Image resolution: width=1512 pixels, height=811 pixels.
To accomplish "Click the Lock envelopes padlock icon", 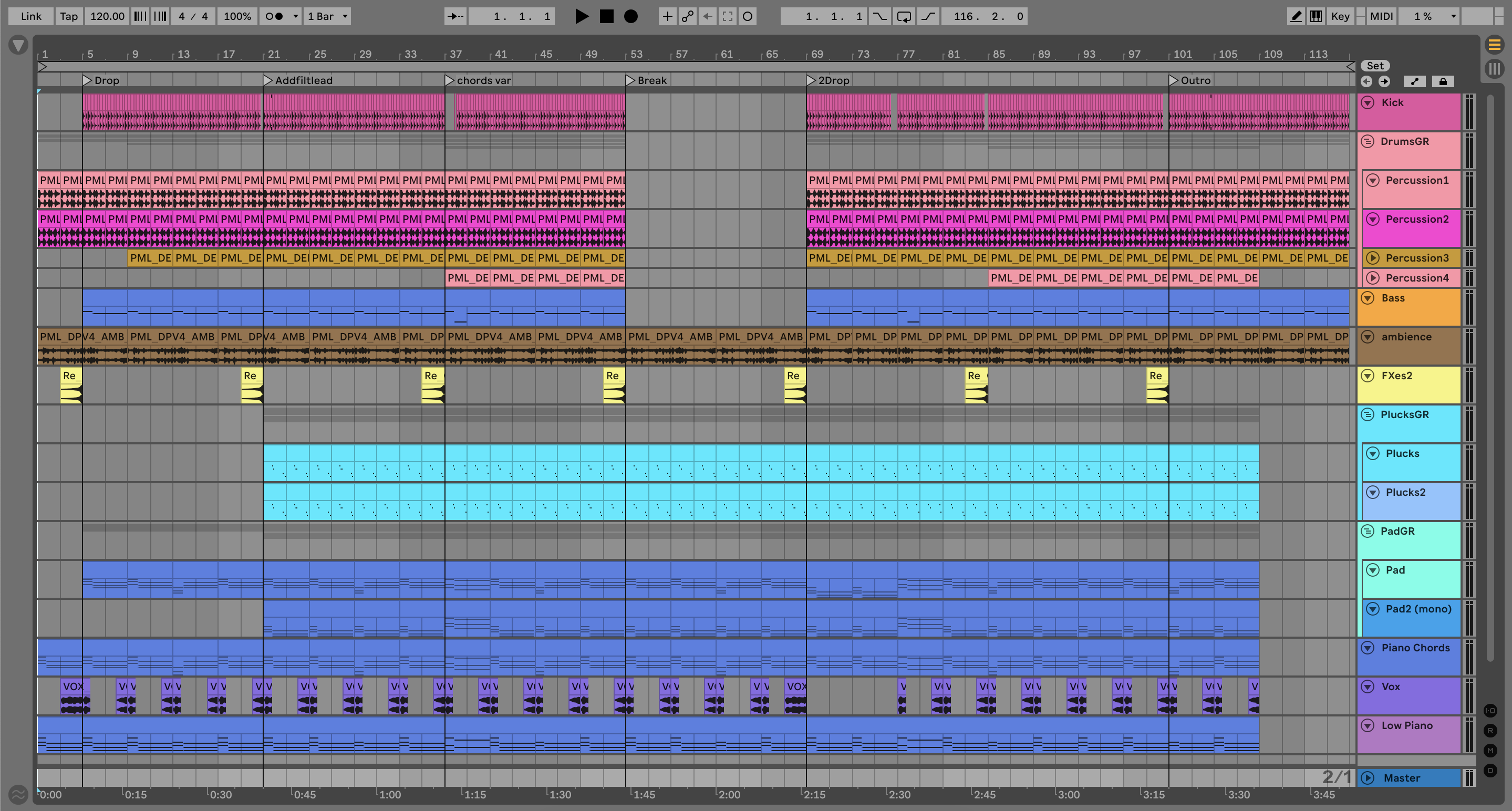I will tap(1443, 81).
